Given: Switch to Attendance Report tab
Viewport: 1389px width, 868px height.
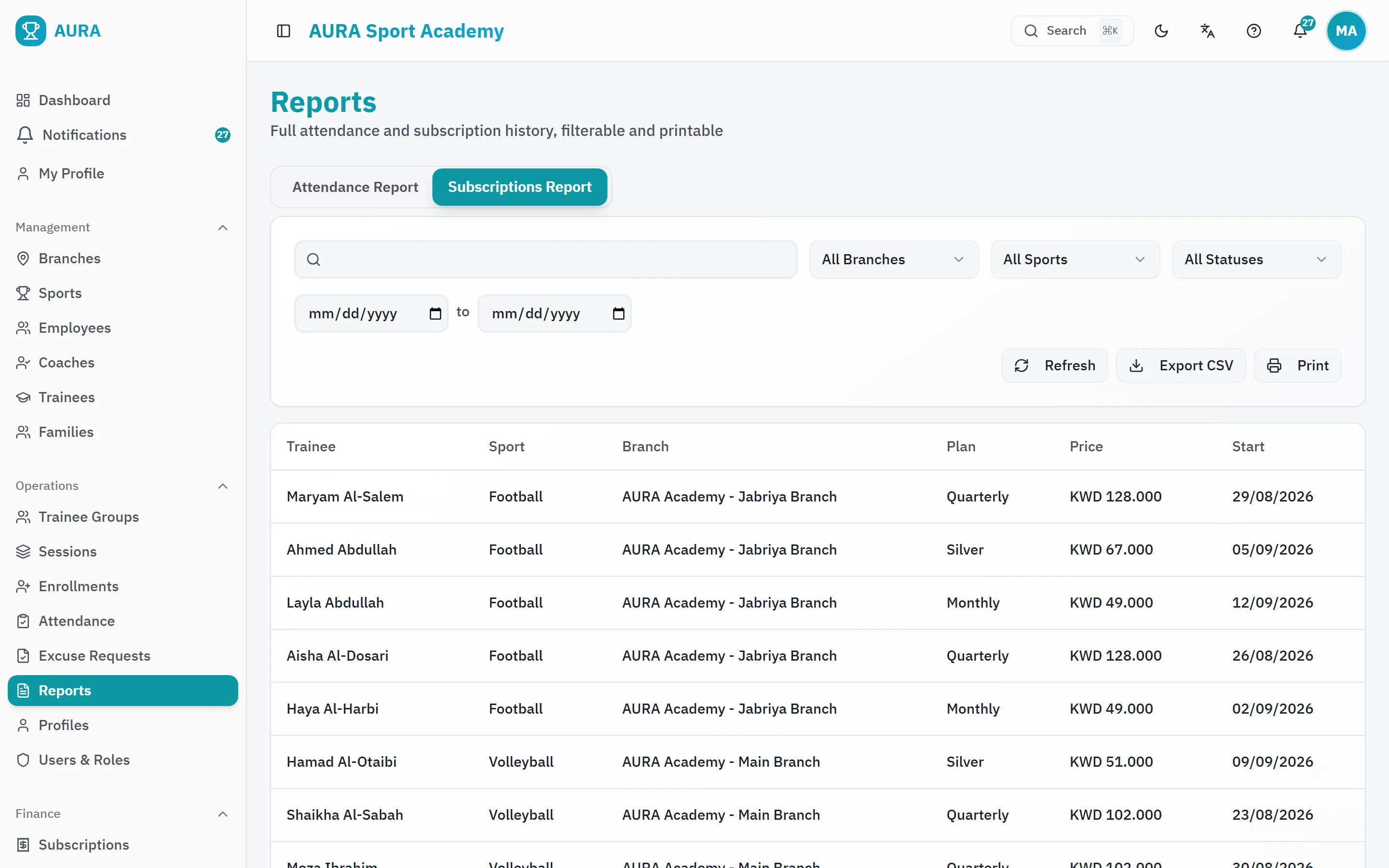Looking at the screenshot, I should (354, 187).
